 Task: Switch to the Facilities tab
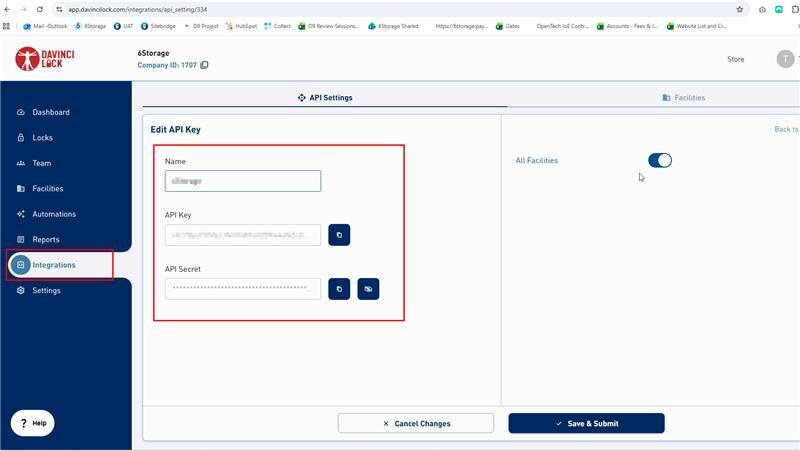click(683, 98)
